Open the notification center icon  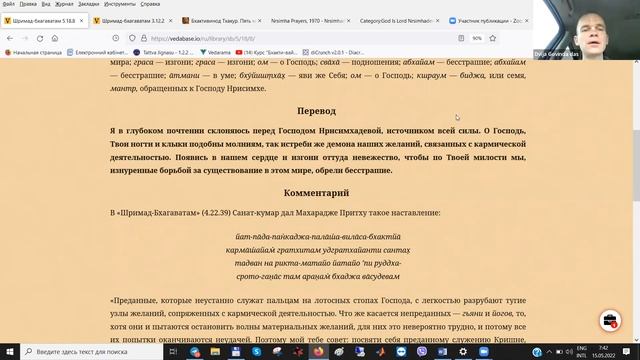(627, 352)
